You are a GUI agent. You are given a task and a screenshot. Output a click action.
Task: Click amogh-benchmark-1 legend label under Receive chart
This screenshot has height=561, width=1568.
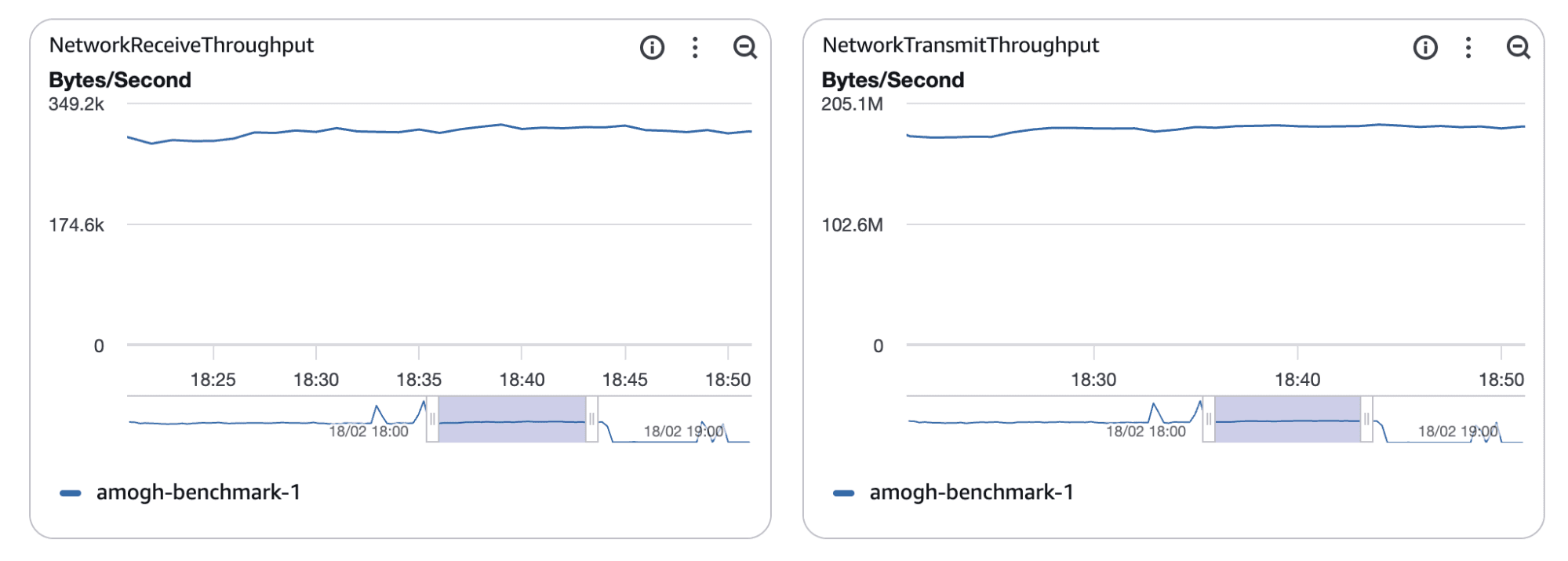coord(198,492)
